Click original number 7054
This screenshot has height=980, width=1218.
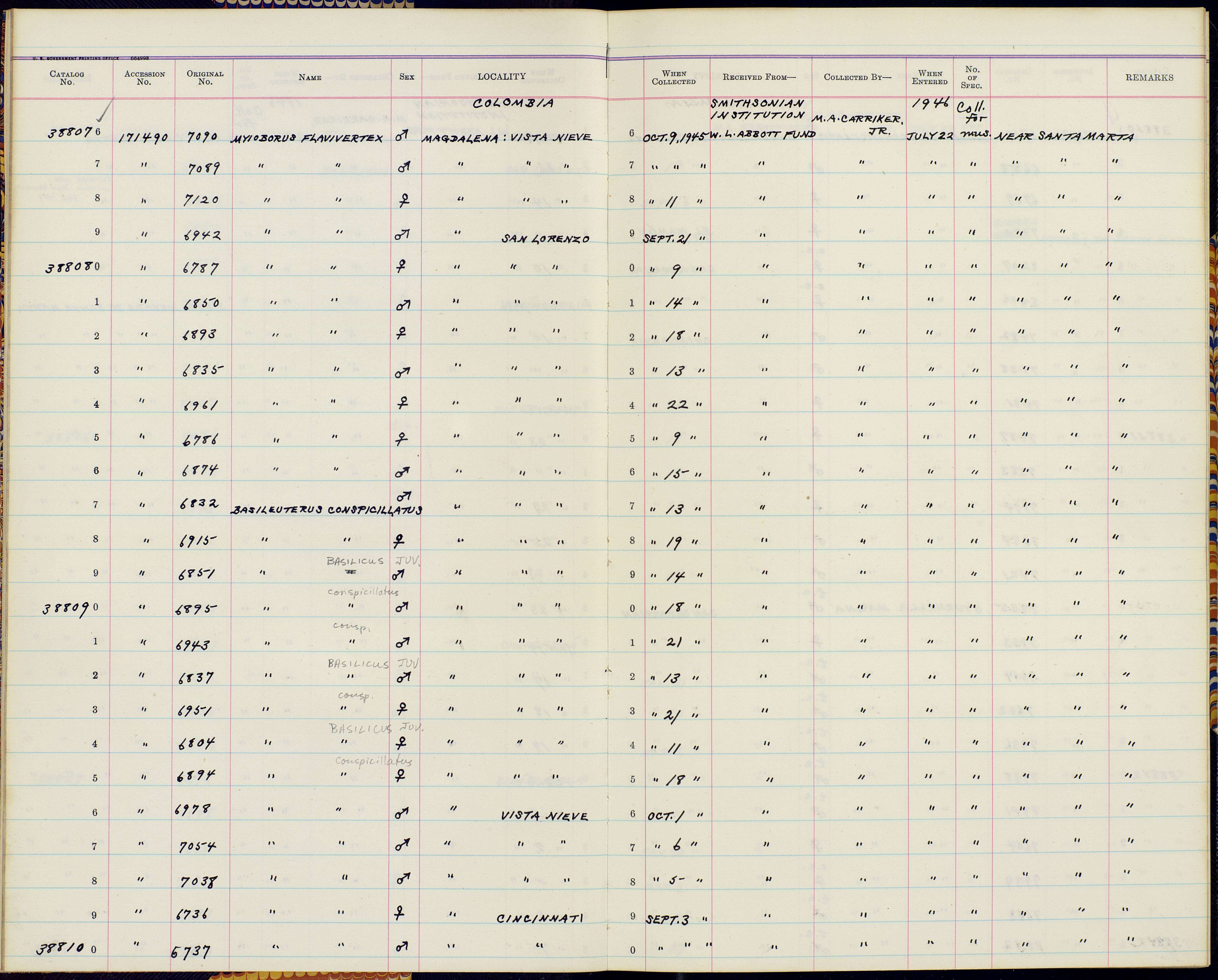197,846
